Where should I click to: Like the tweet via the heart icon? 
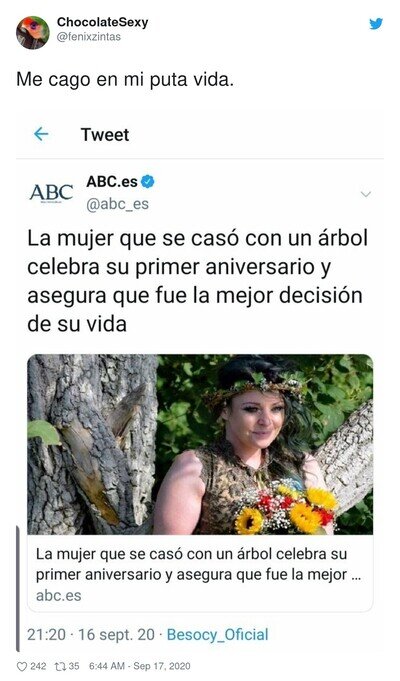tap(21, 666)
